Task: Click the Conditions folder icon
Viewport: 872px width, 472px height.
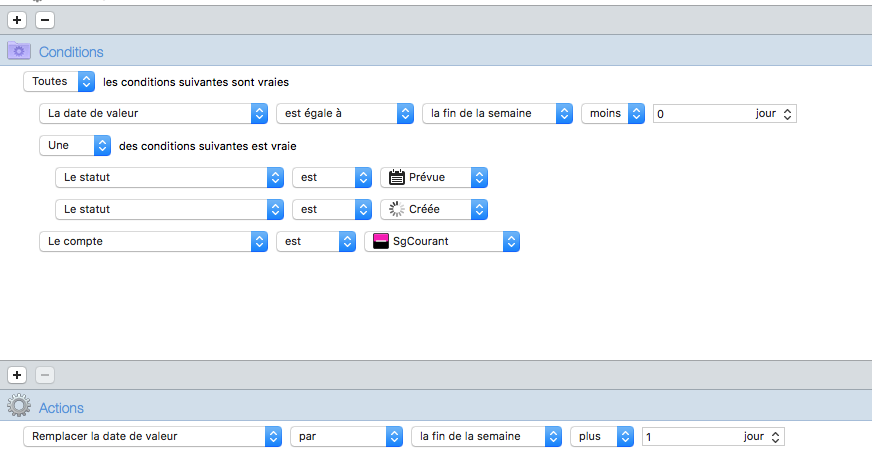Action: point(19,51)
